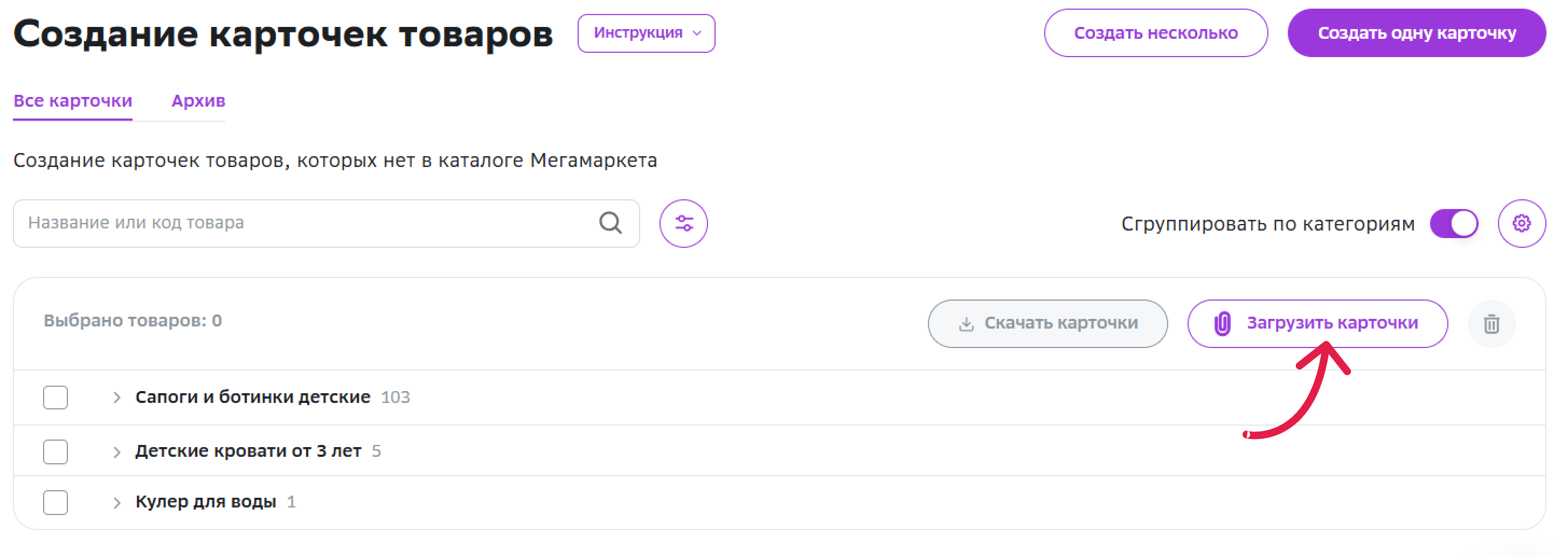Viewport: 1568px width, 557px height.
Task: Open filters via the sliders icon
Action: pos(684,224)
